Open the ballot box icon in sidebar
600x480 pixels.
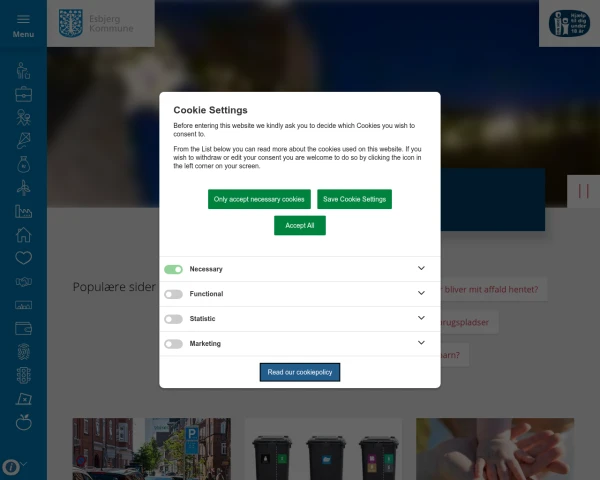[x=23, y=399]
